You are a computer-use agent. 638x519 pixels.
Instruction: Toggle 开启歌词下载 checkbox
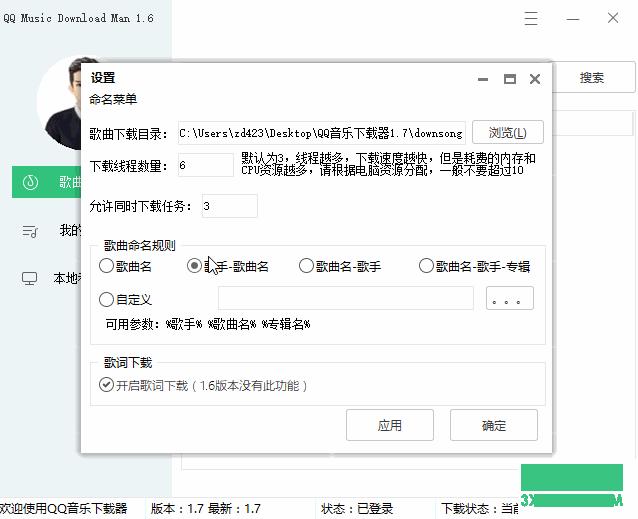pos(106,384)
